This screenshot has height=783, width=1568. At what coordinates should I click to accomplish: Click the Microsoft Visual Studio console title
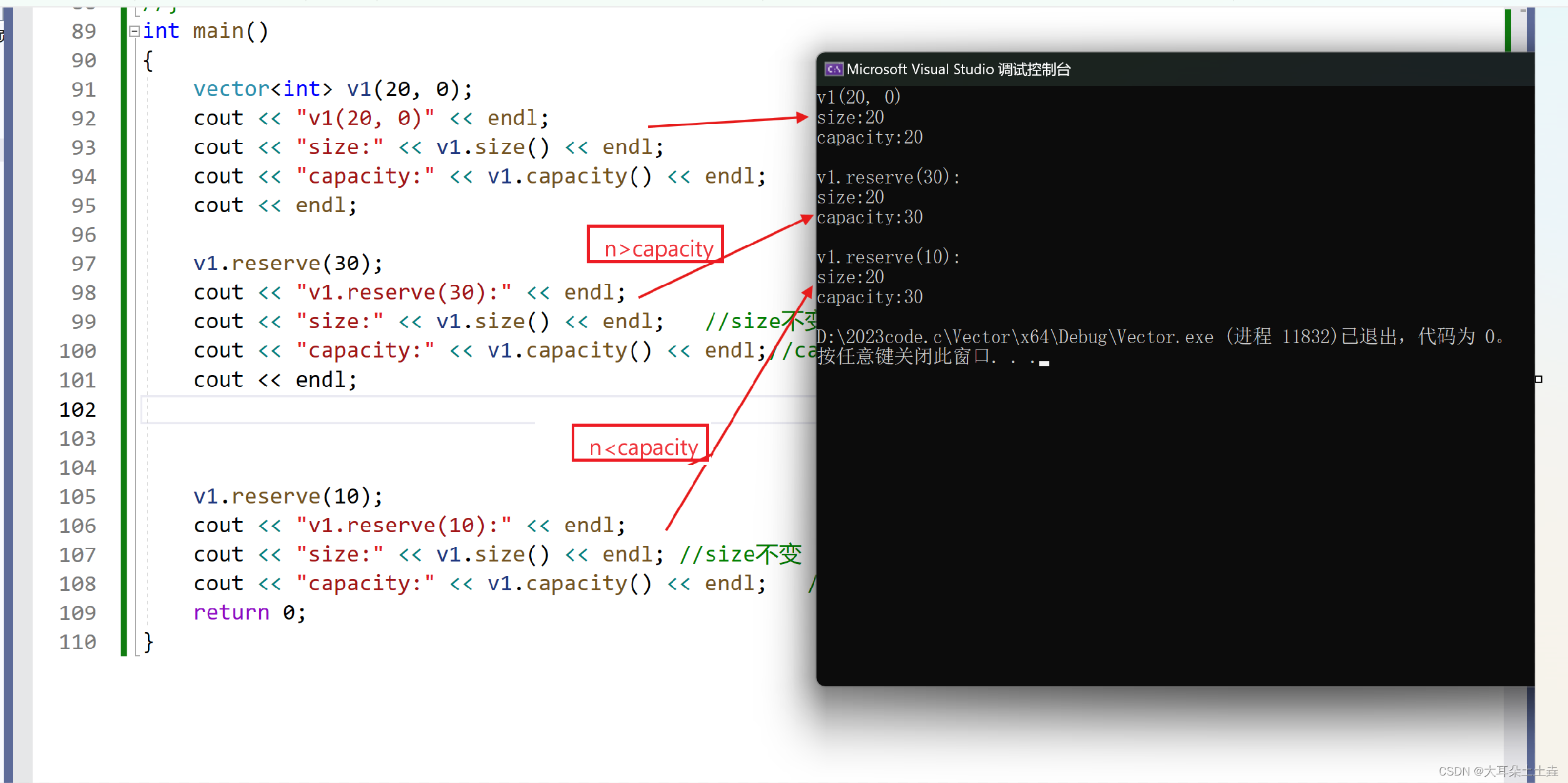point(958,69)
